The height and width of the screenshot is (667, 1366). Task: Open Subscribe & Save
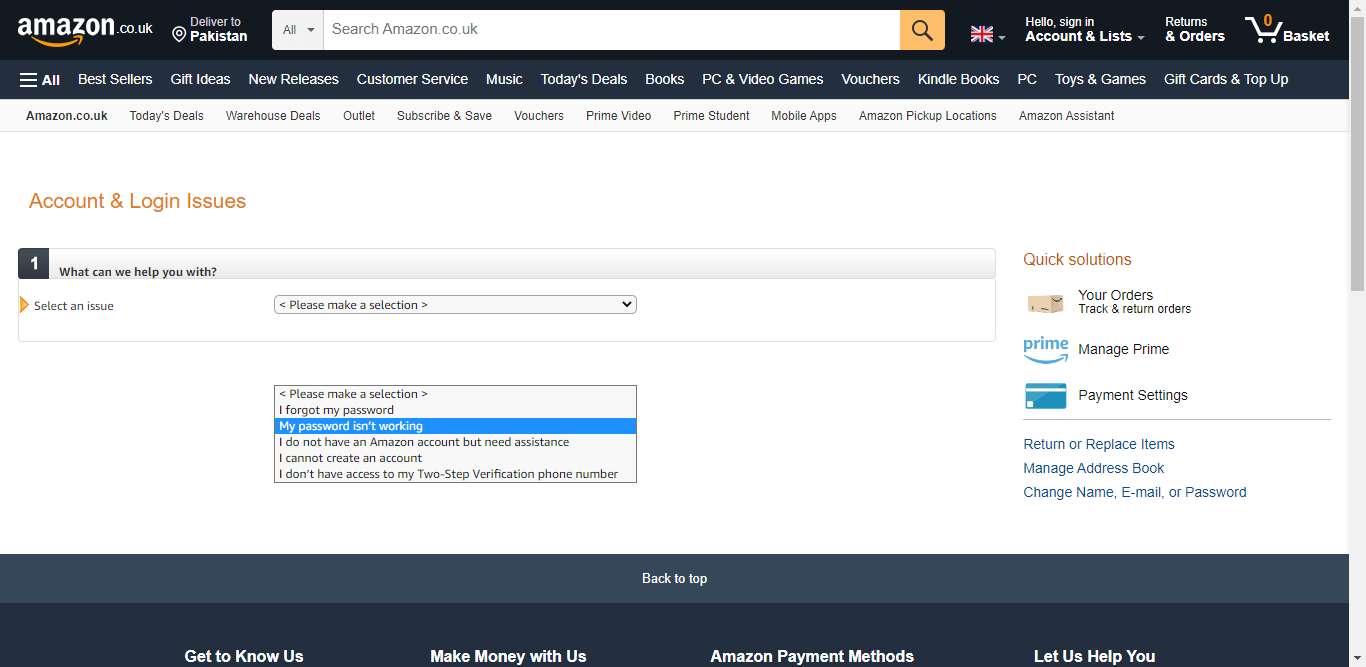click(444, 116)
